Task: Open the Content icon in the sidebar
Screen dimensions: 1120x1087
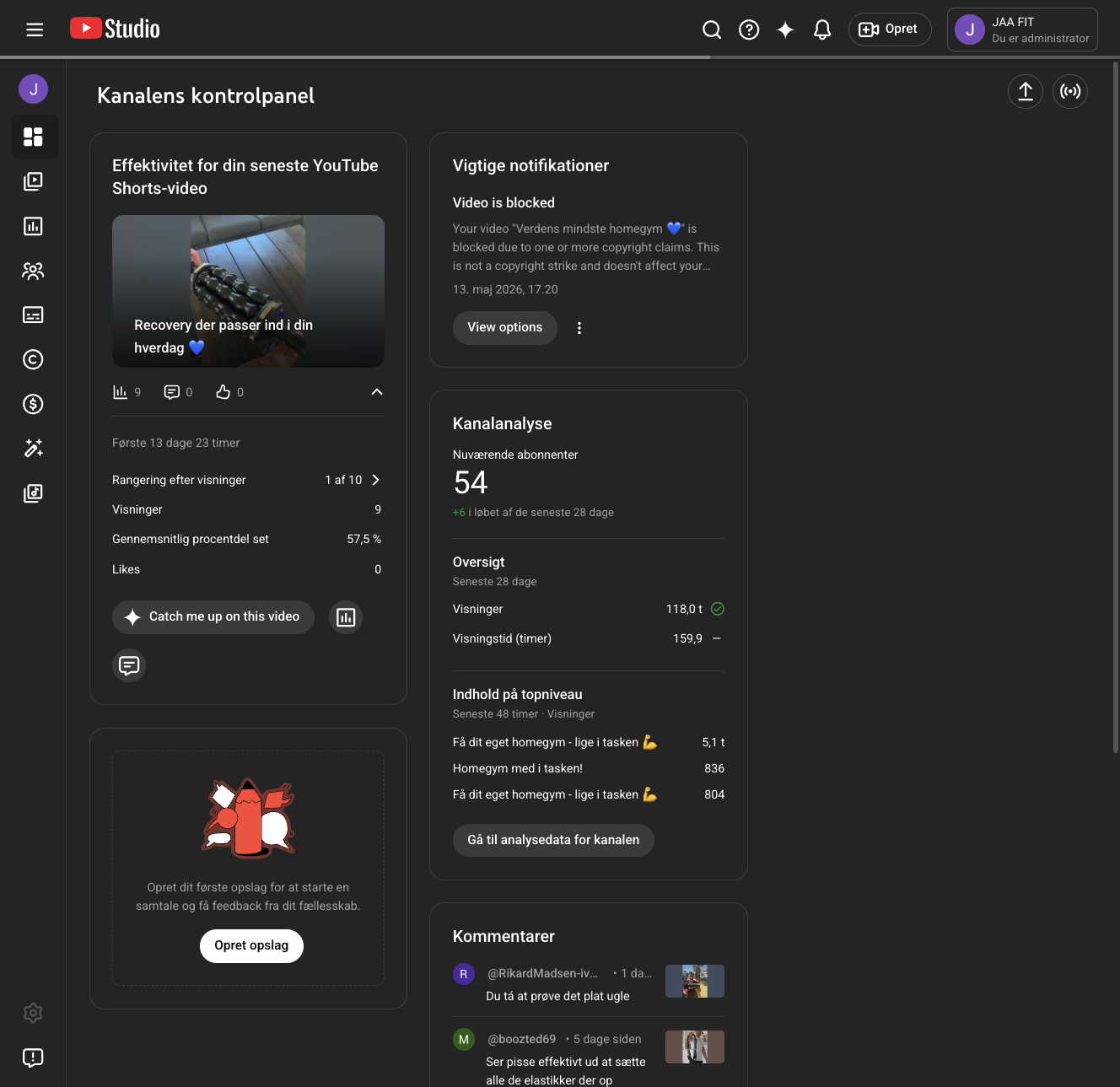Action: point(33,181)
